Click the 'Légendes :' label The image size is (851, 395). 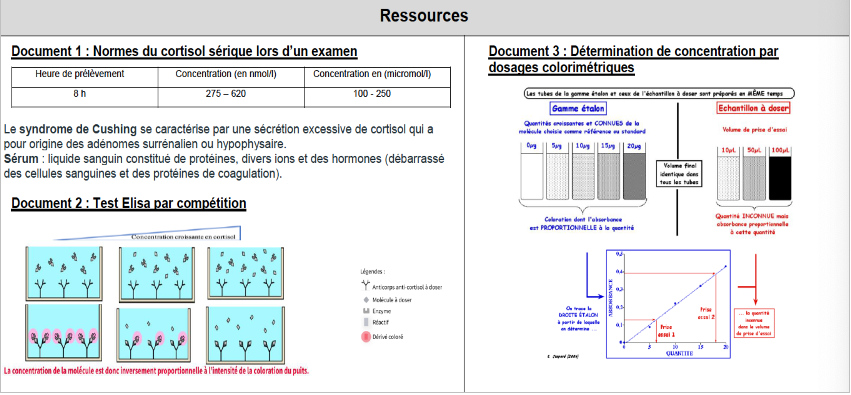373,271
